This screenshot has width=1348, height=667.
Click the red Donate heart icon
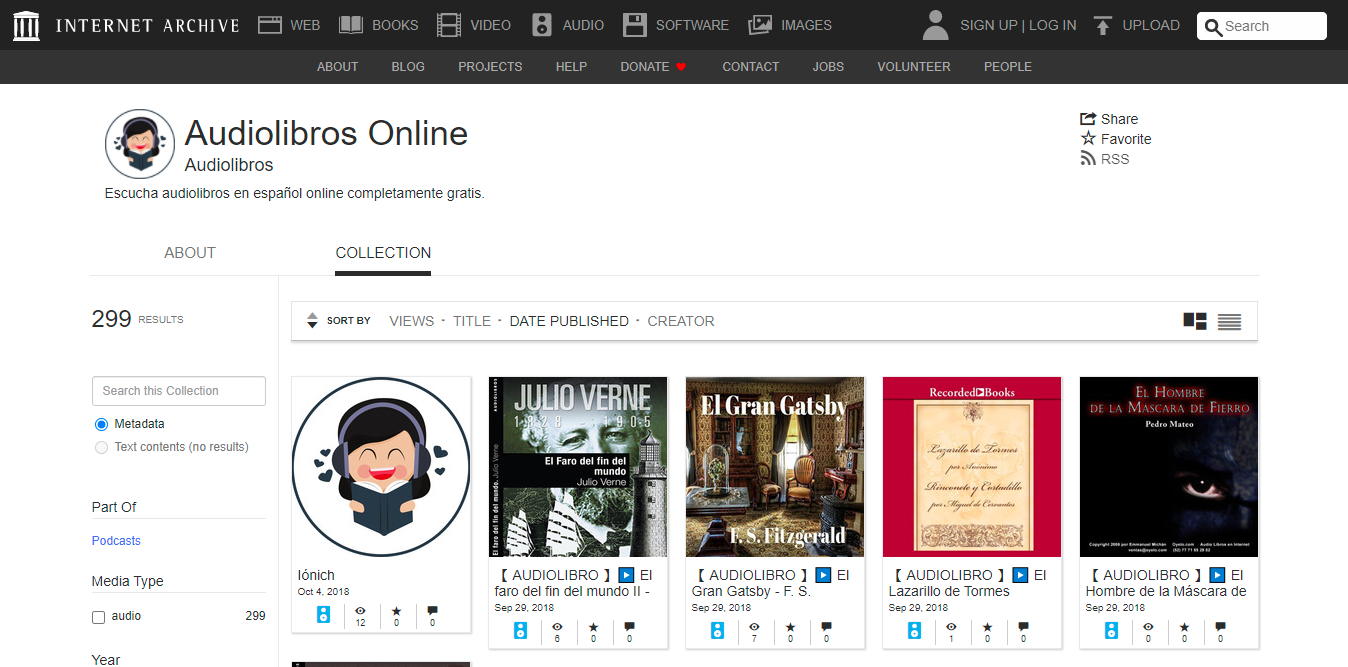pos(681,67)
